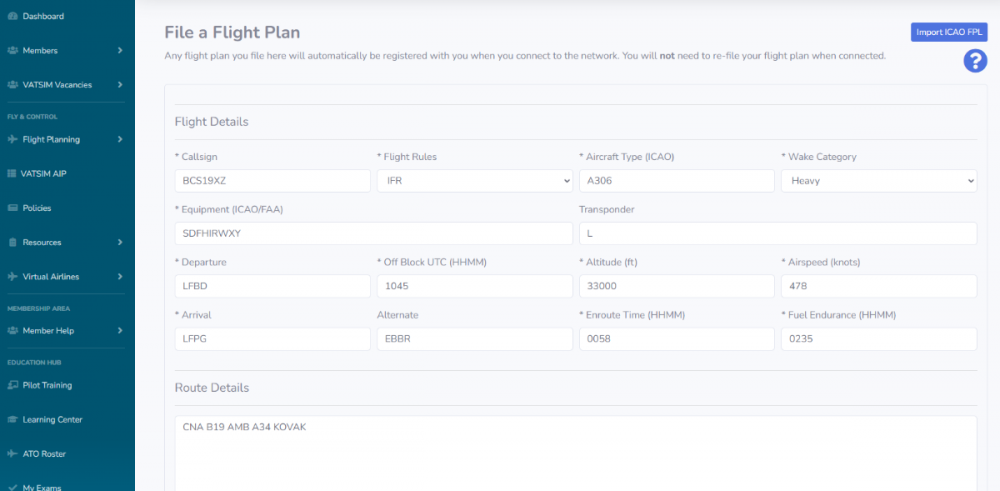Click the Import ICAO FPL button
Viewport: 1000px width, 491px height.
coord(948,32)
